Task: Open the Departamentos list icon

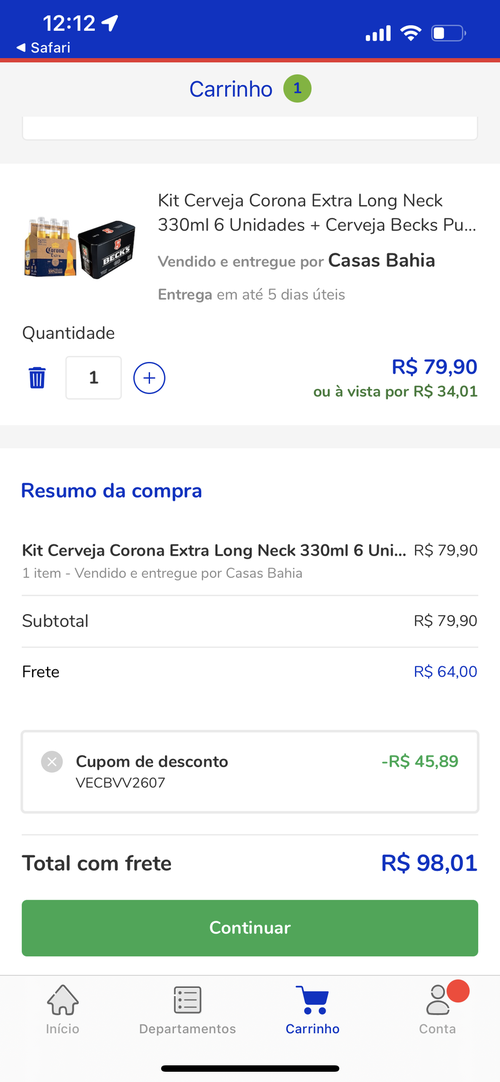Action: click(x=188, y=1000)
